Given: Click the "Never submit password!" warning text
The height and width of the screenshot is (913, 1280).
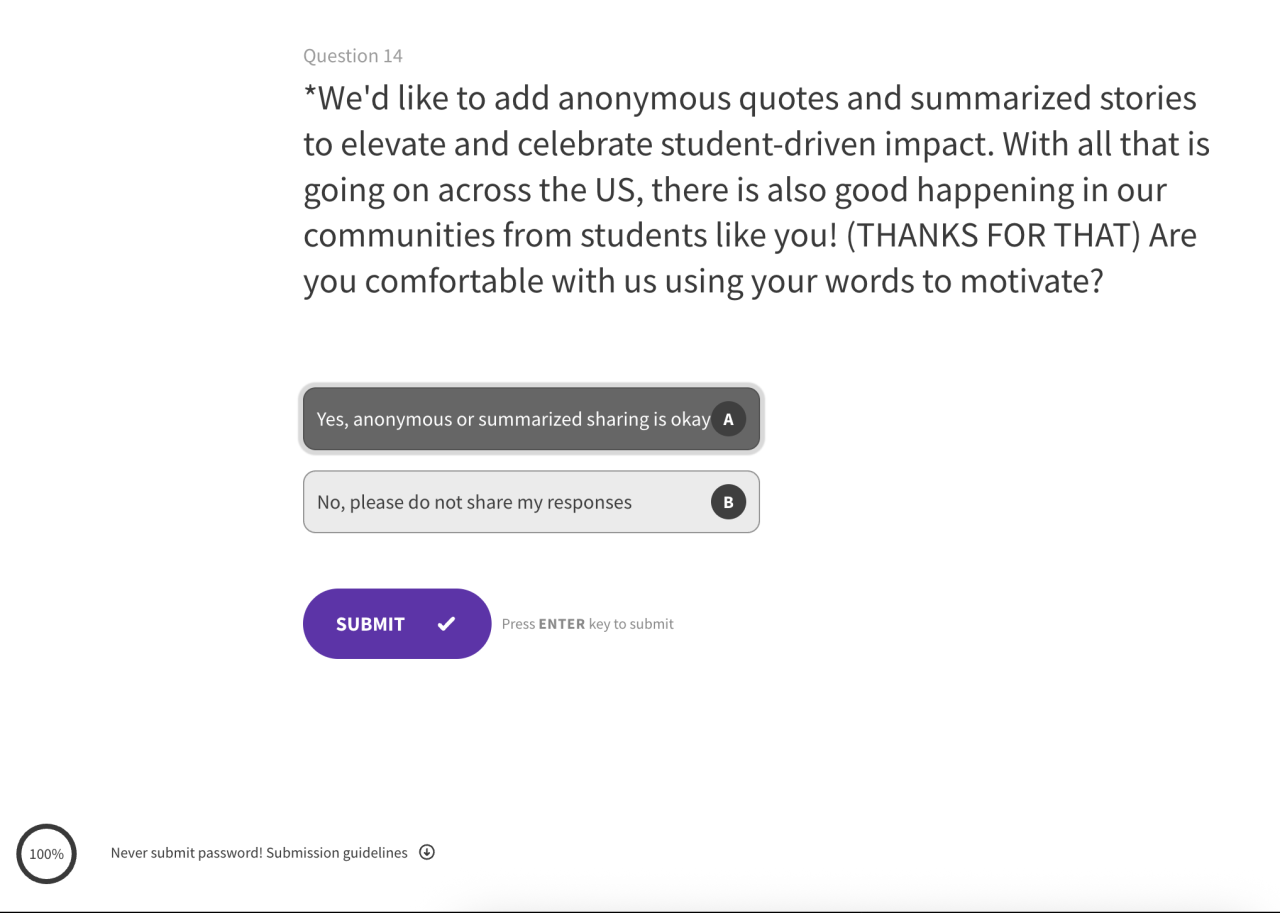Looking at the screenshot, I should click(186, 853).
